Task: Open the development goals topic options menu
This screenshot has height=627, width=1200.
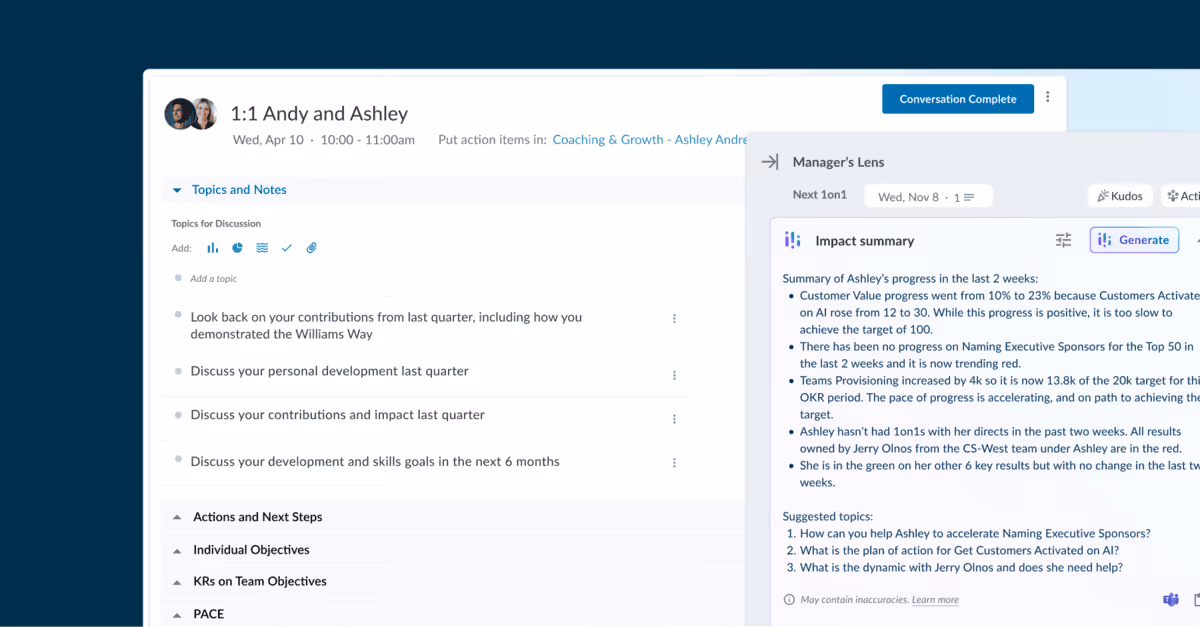Action: pyautogui.click(x=675, y=462)
